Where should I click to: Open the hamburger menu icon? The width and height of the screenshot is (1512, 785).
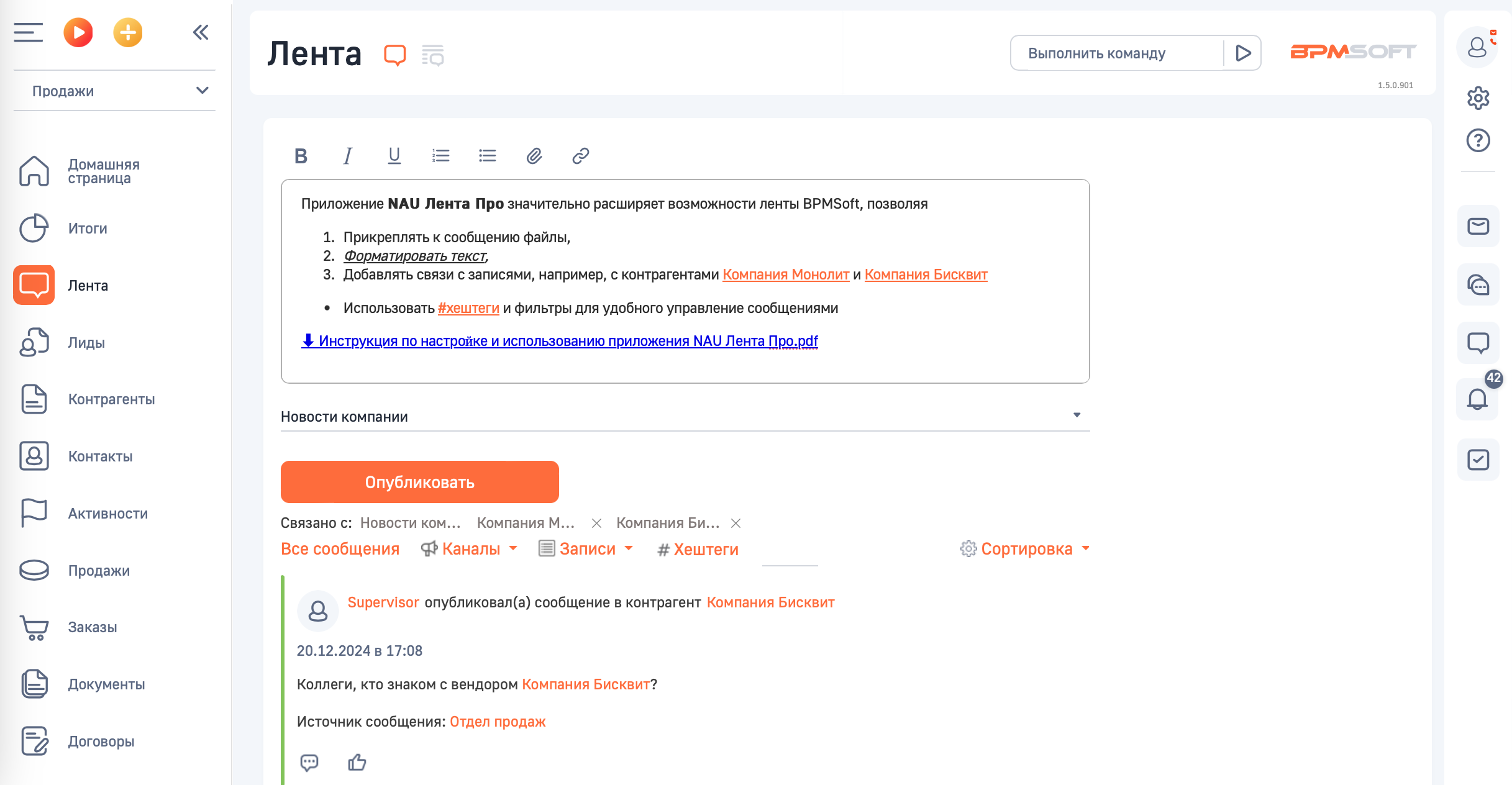(29, 32)
